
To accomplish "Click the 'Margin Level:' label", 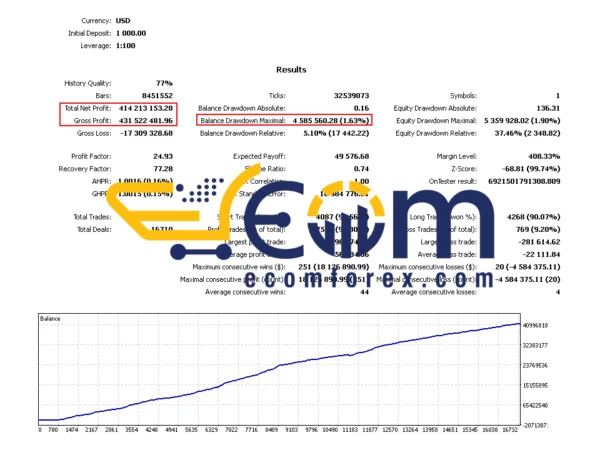I will pyautogui.click(x=457, y=157).
